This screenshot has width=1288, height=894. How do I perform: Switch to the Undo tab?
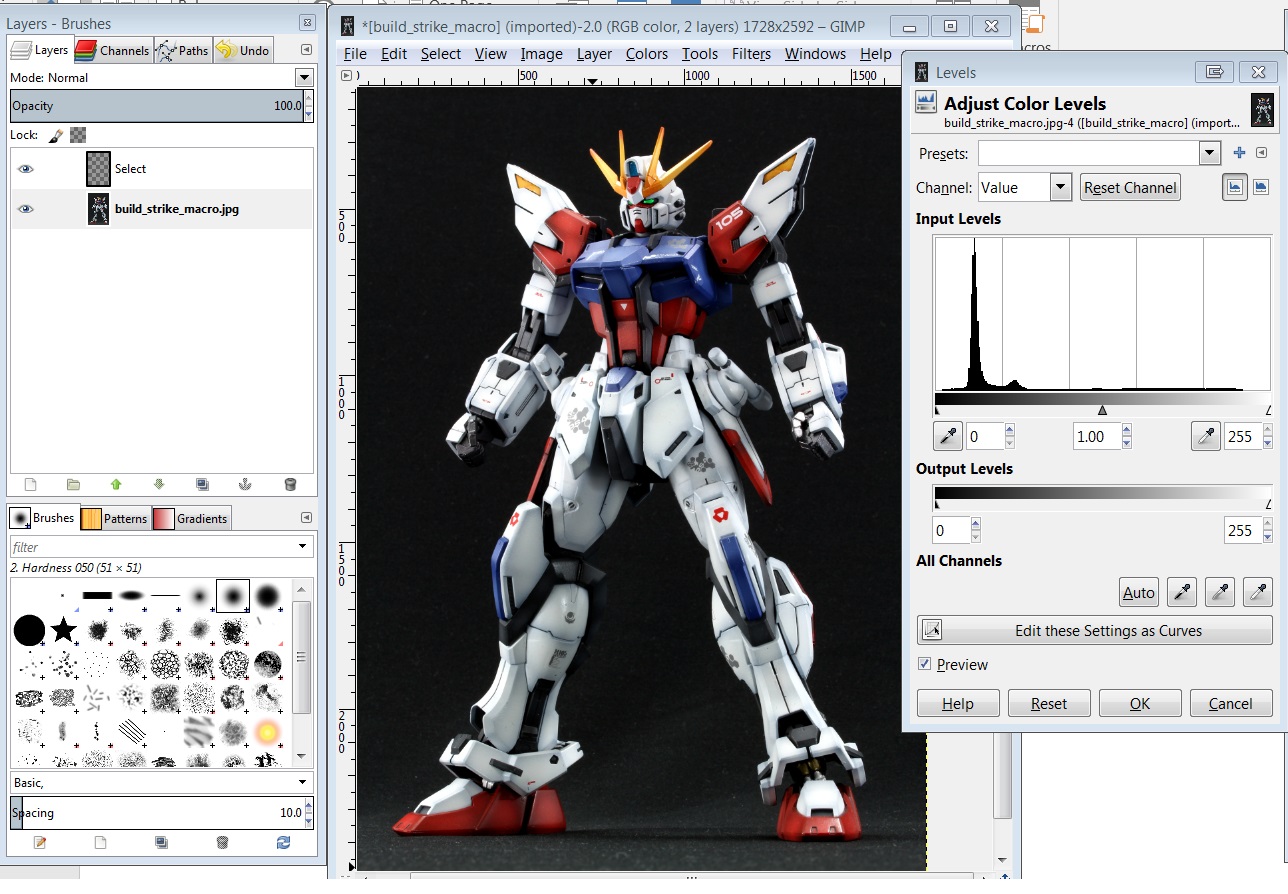point(243,50)
